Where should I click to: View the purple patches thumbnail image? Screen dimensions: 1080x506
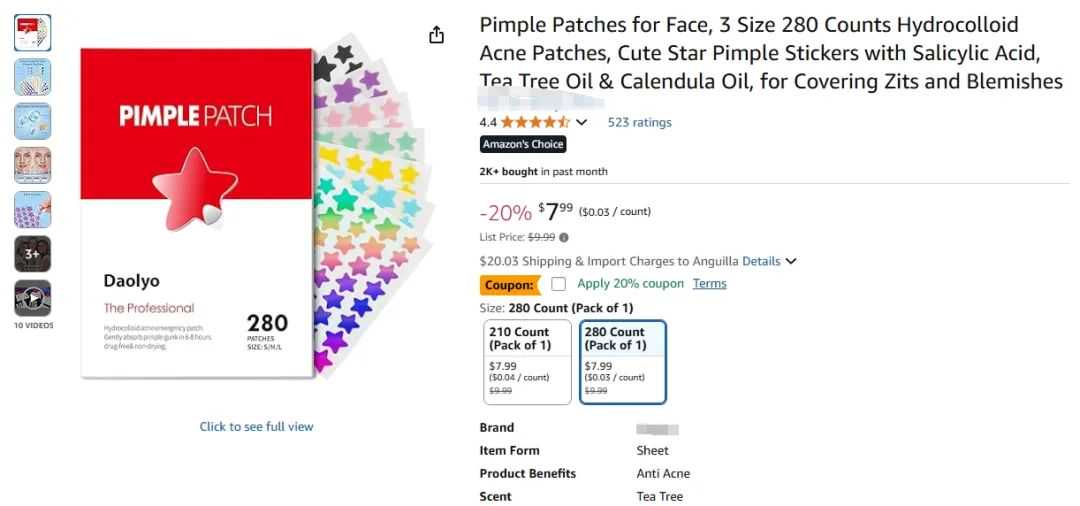(32, 210)
